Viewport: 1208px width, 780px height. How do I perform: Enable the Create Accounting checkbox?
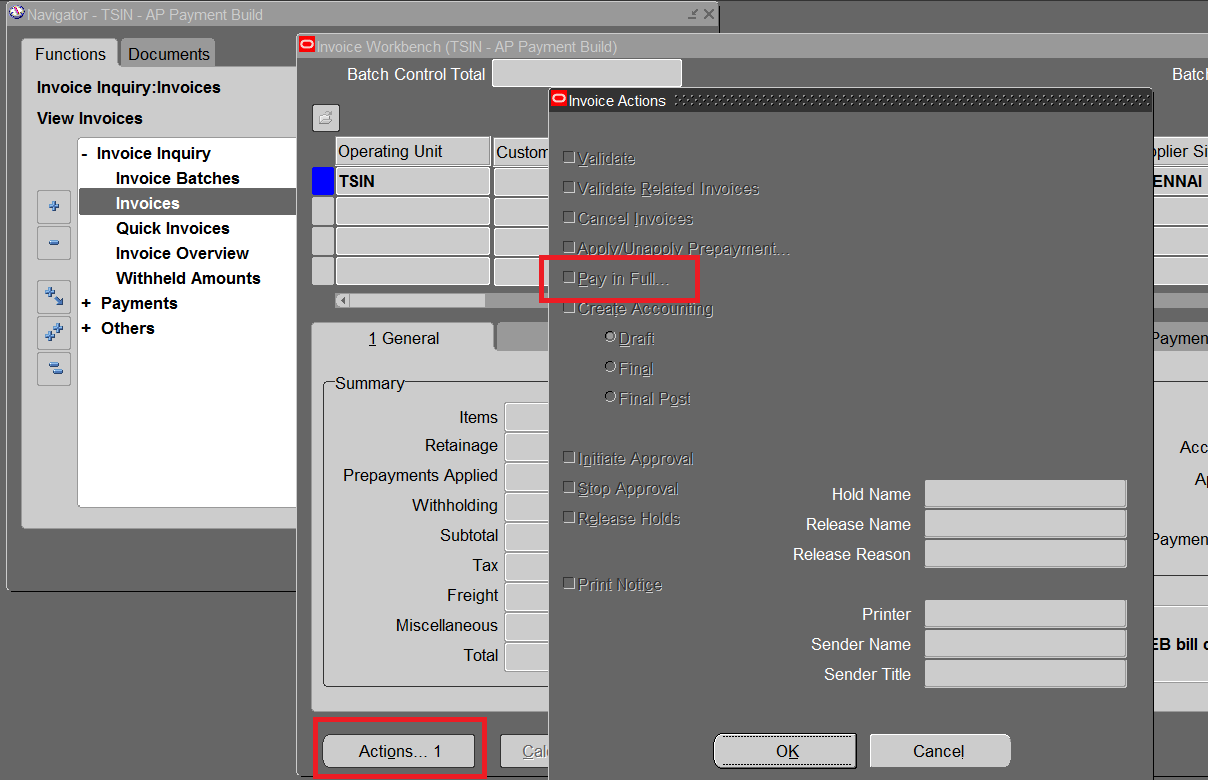pyautogui.click(x=569, y=308)
